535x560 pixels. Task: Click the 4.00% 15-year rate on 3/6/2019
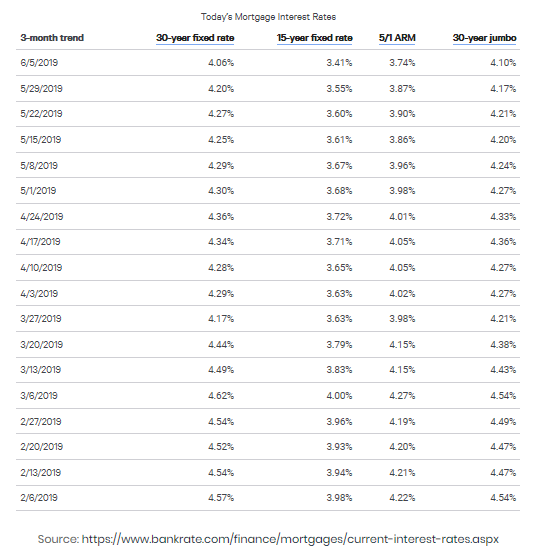coord(339,396)
